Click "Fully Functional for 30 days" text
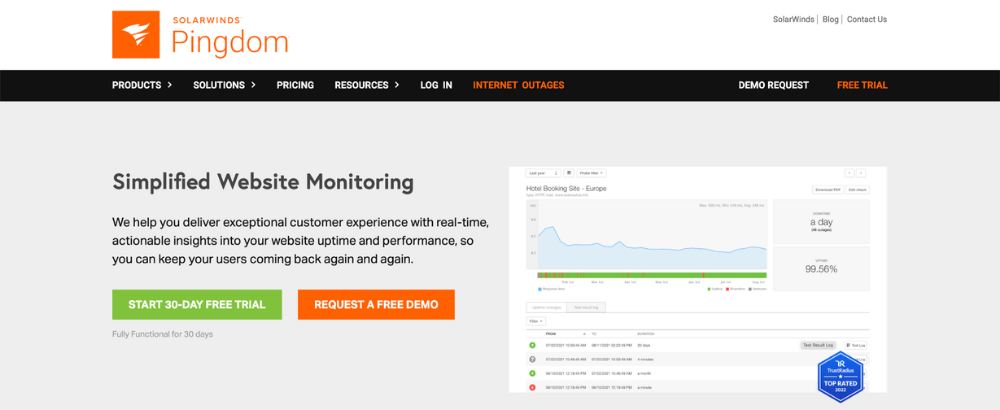The width and height of the screenshot is (1000, 410). [163, 334]
